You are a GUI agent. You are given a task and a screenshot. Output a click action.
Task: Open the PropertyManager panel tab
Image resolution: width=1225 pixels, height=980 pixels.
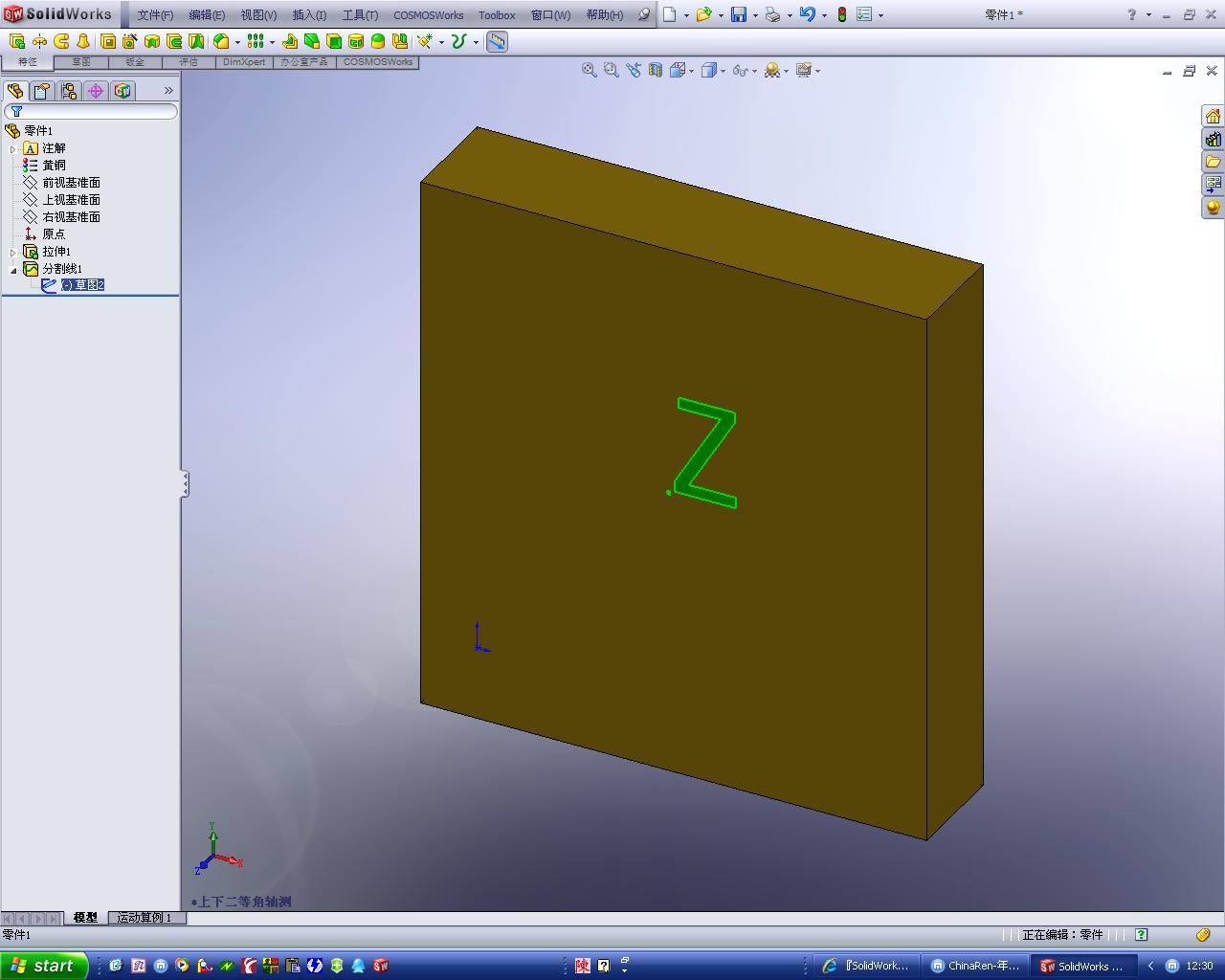click(41, 91)
